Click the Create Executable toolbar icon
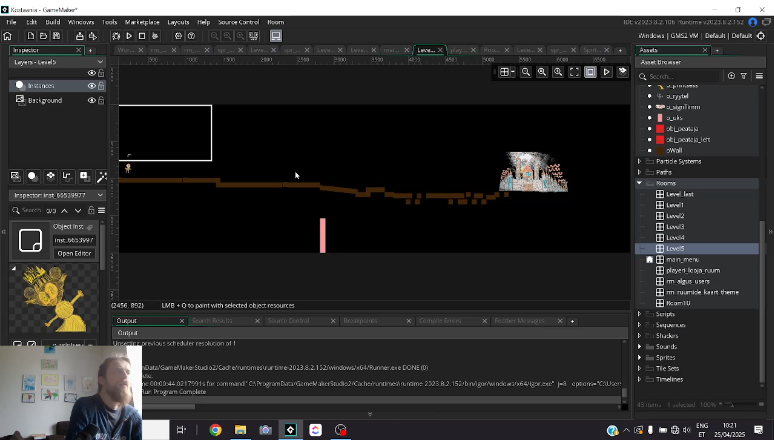 click(79, 36)
